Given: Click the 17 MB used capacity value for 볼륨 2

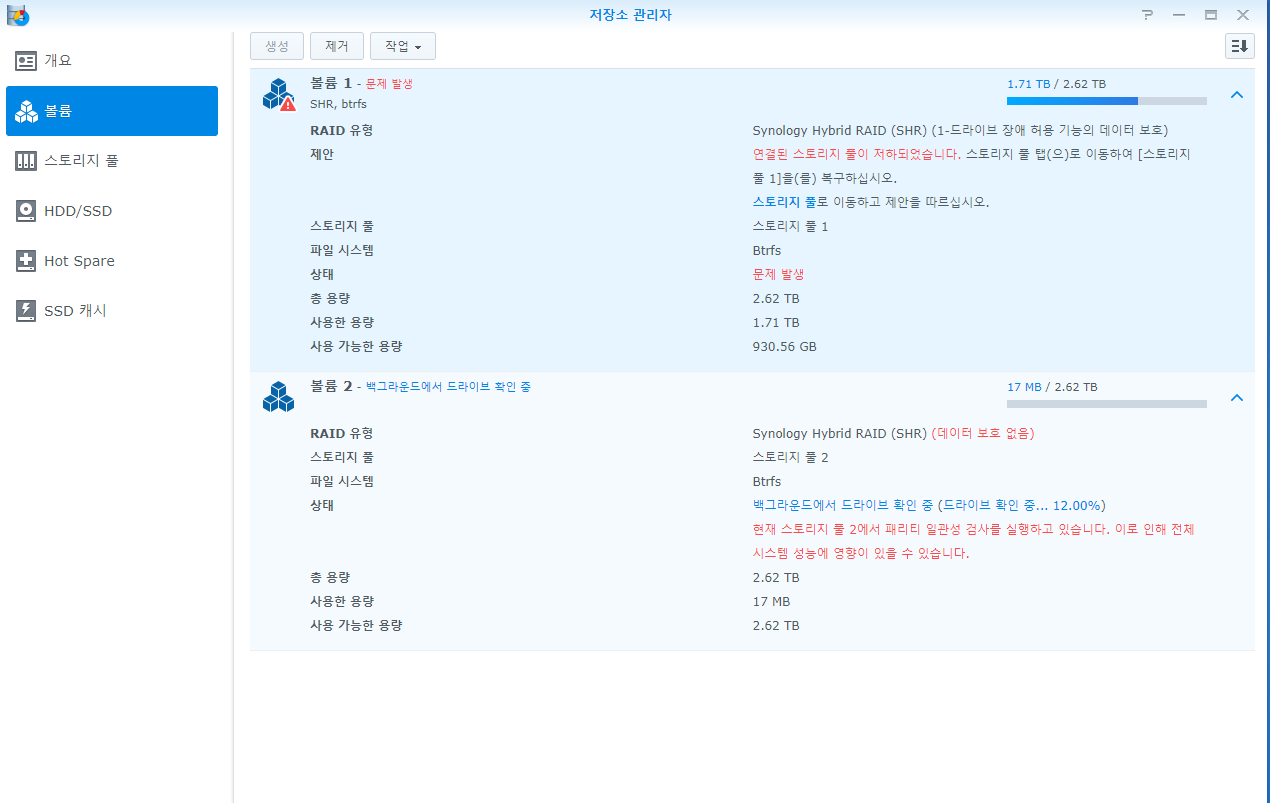Looking at the screenshot, I should point(771,602).
